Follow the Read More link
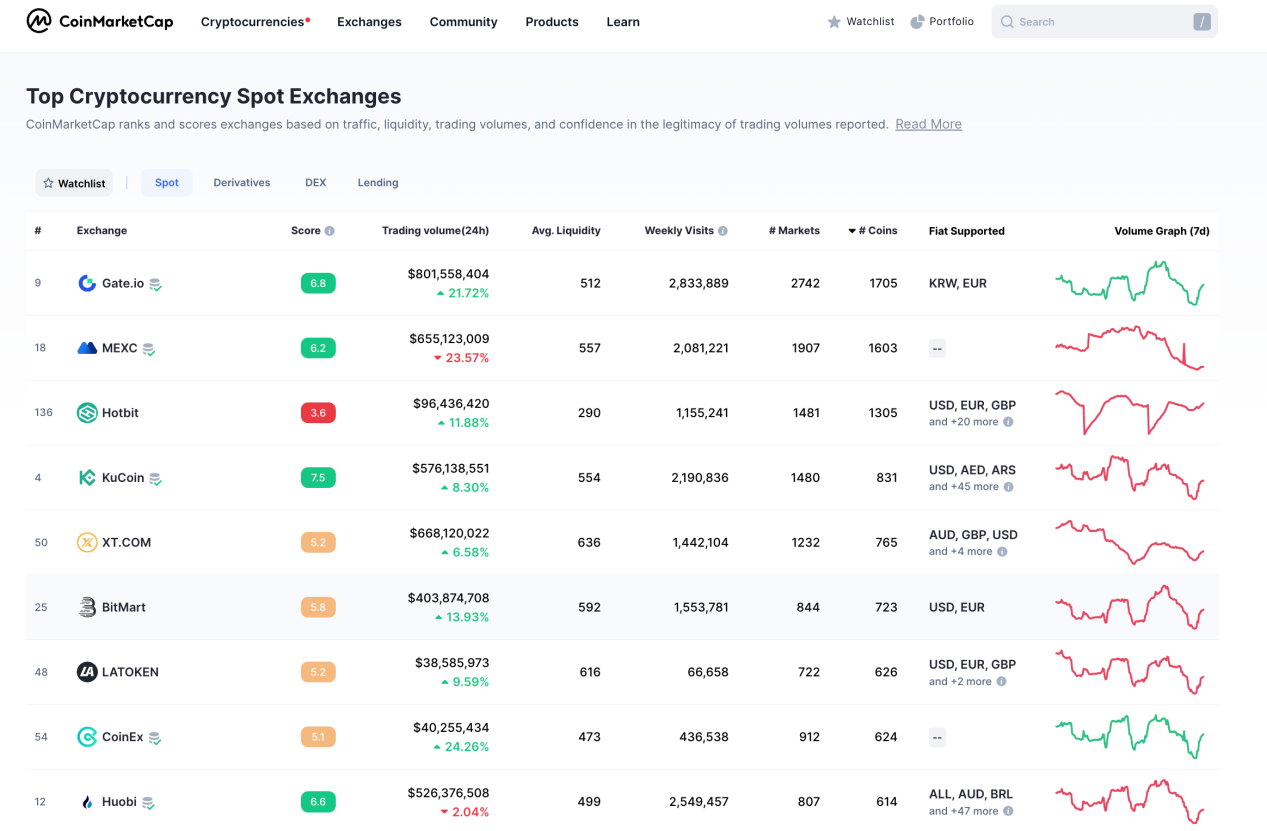 click(928, 124)
